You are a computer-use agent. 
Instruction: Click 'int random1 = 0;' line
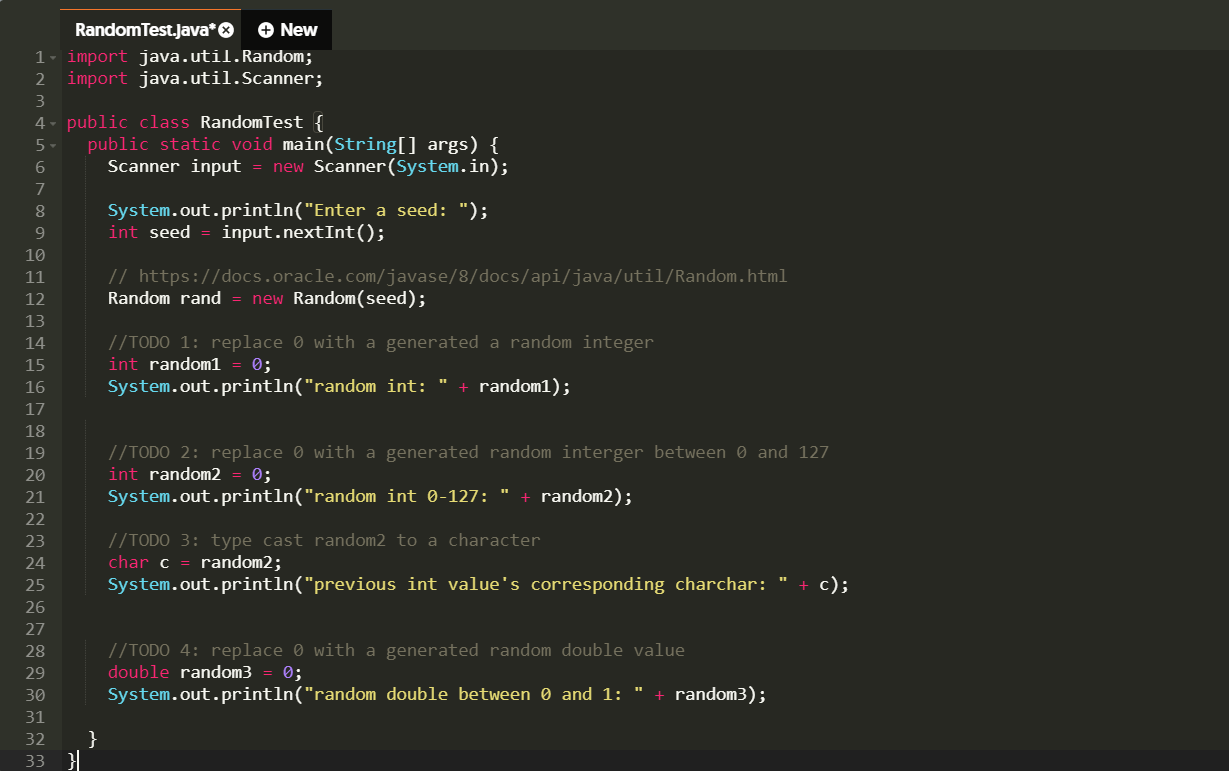[190, 365]
